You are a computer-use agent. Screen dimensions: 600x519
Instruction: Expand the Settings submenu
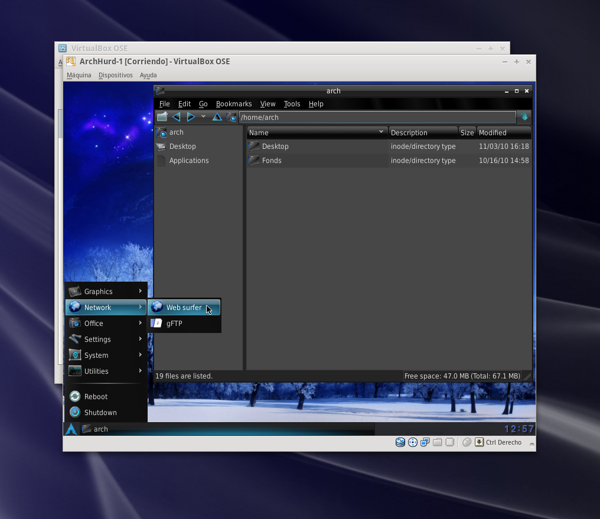(106, 339)
